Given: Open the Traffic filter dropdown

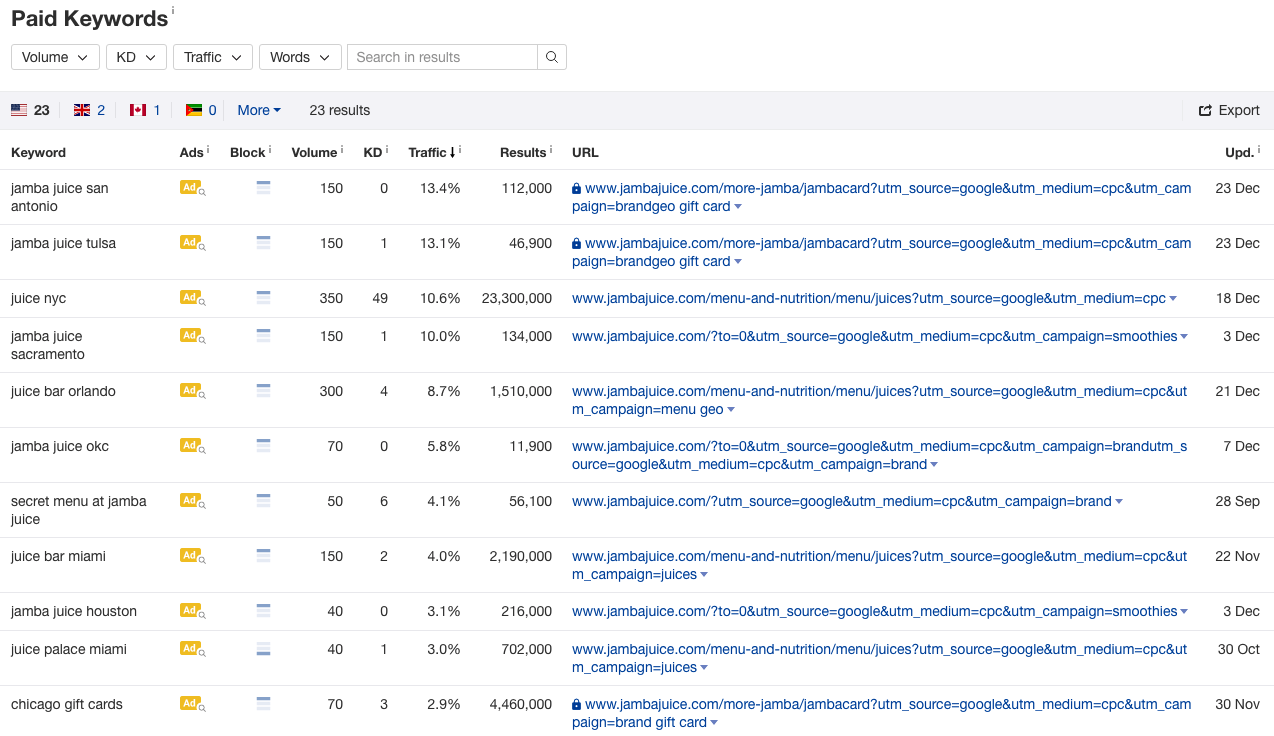Looking at the screenshot, I should (213, 57).
